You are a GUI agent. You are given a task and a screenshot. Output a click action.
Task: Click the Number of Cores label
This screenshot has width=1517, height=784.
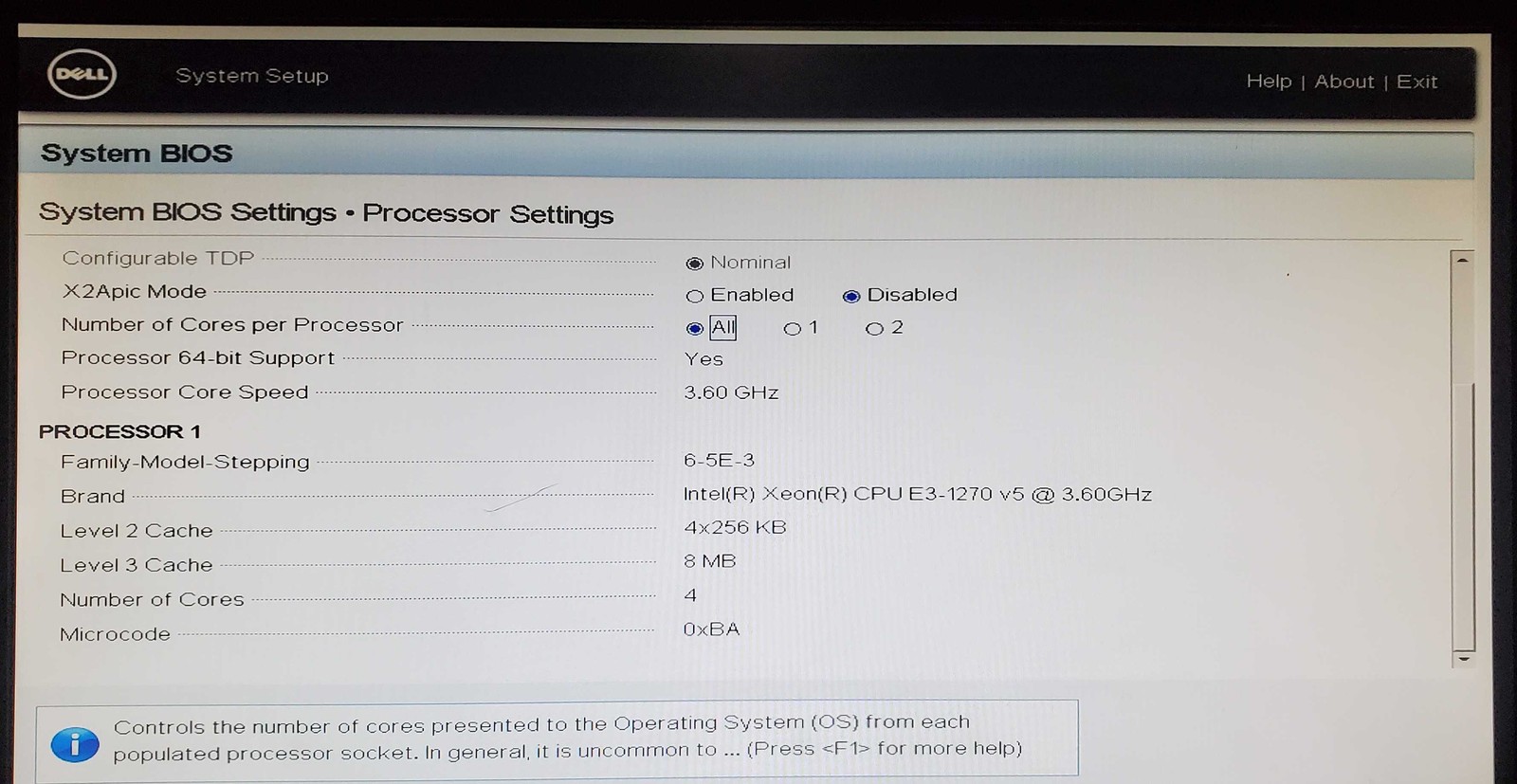(152, 600)
